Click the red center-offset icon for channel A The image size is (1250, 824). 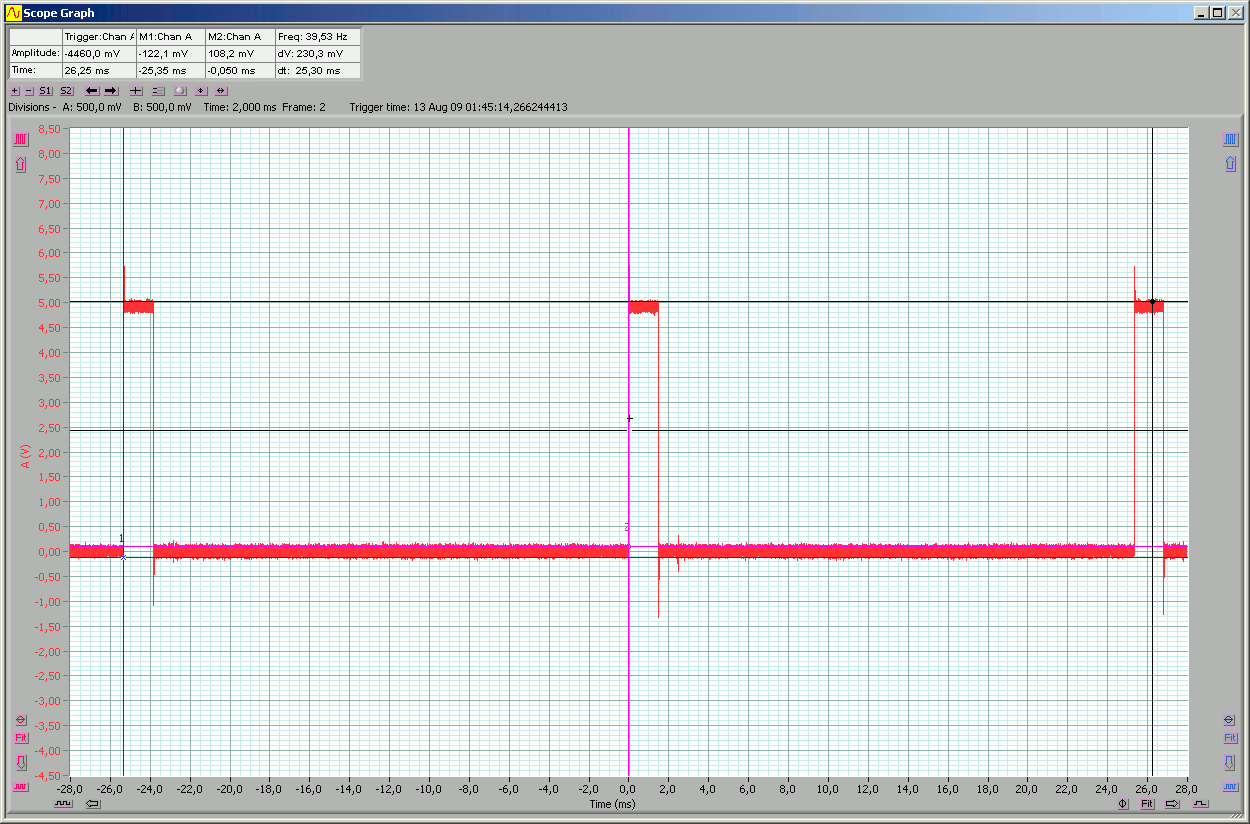(x=21, y=720)
